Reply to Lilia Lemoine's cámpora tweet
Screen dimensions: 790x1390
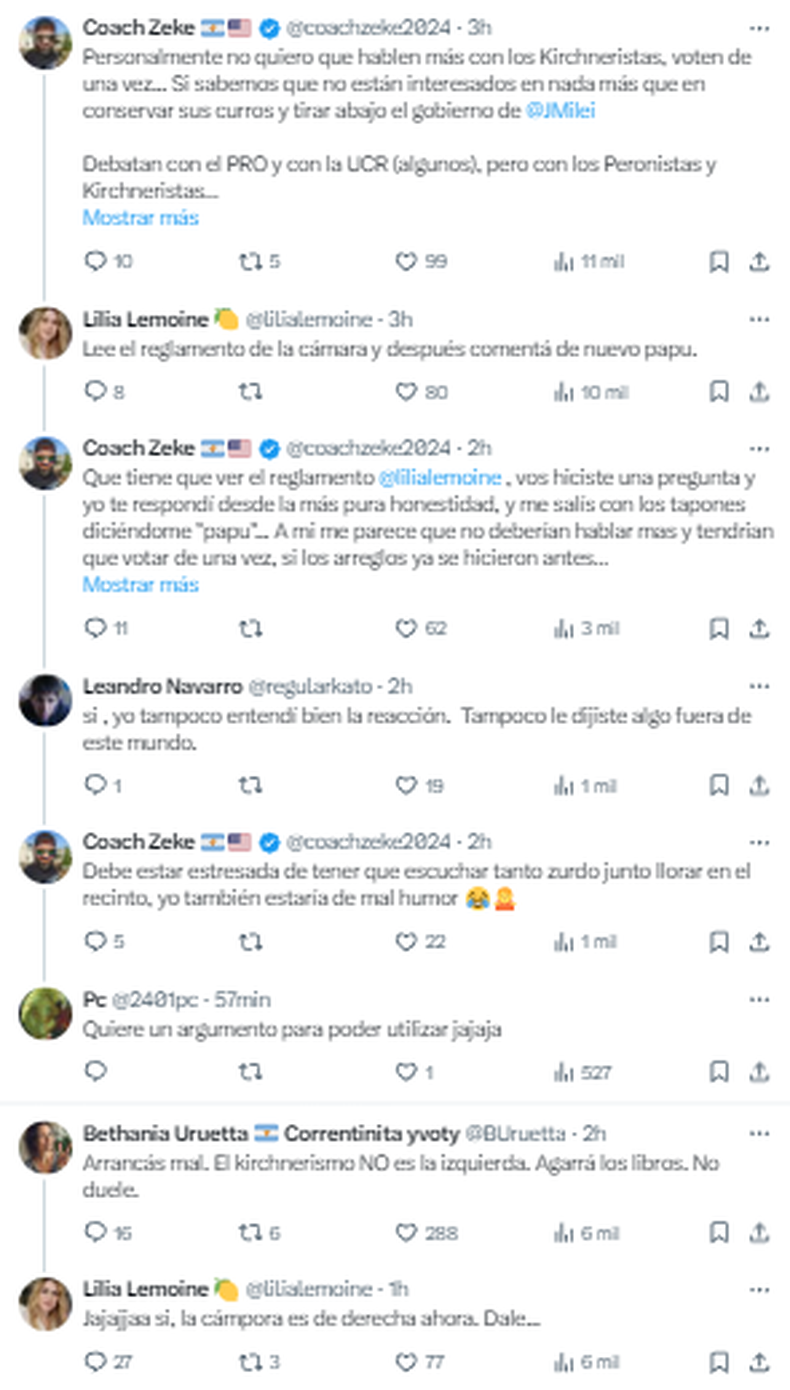96,1362
